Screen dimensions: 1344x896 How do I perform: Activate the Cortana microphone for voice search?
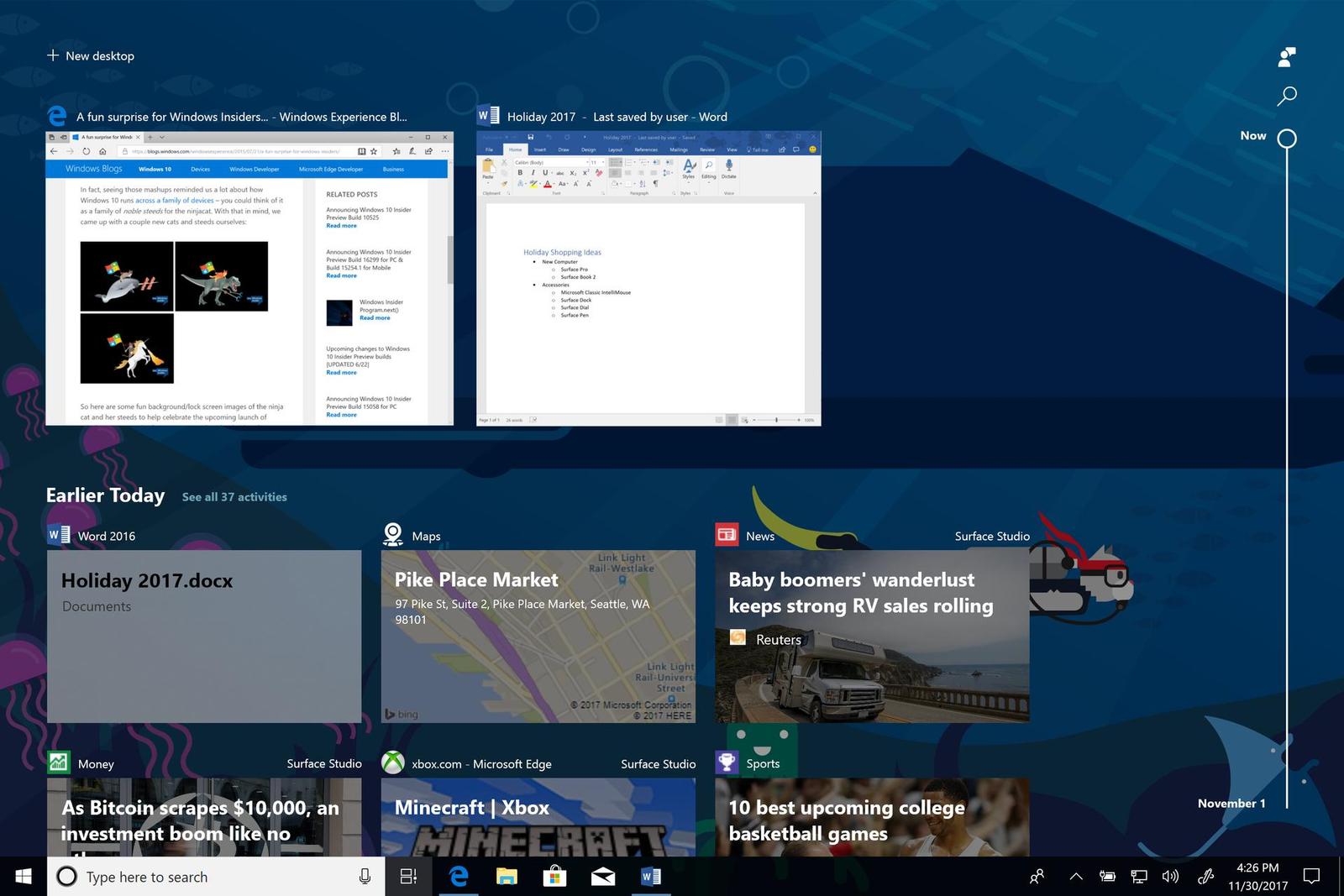pos(365,876)
